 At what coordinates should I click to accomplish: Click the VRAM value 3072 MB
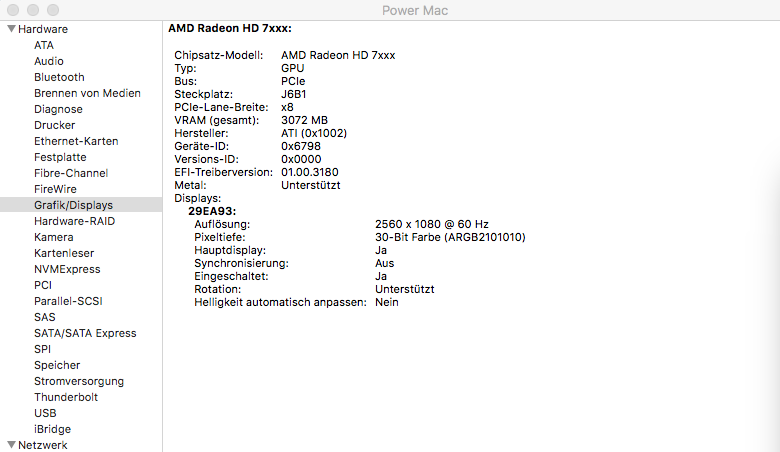[304, 120]
